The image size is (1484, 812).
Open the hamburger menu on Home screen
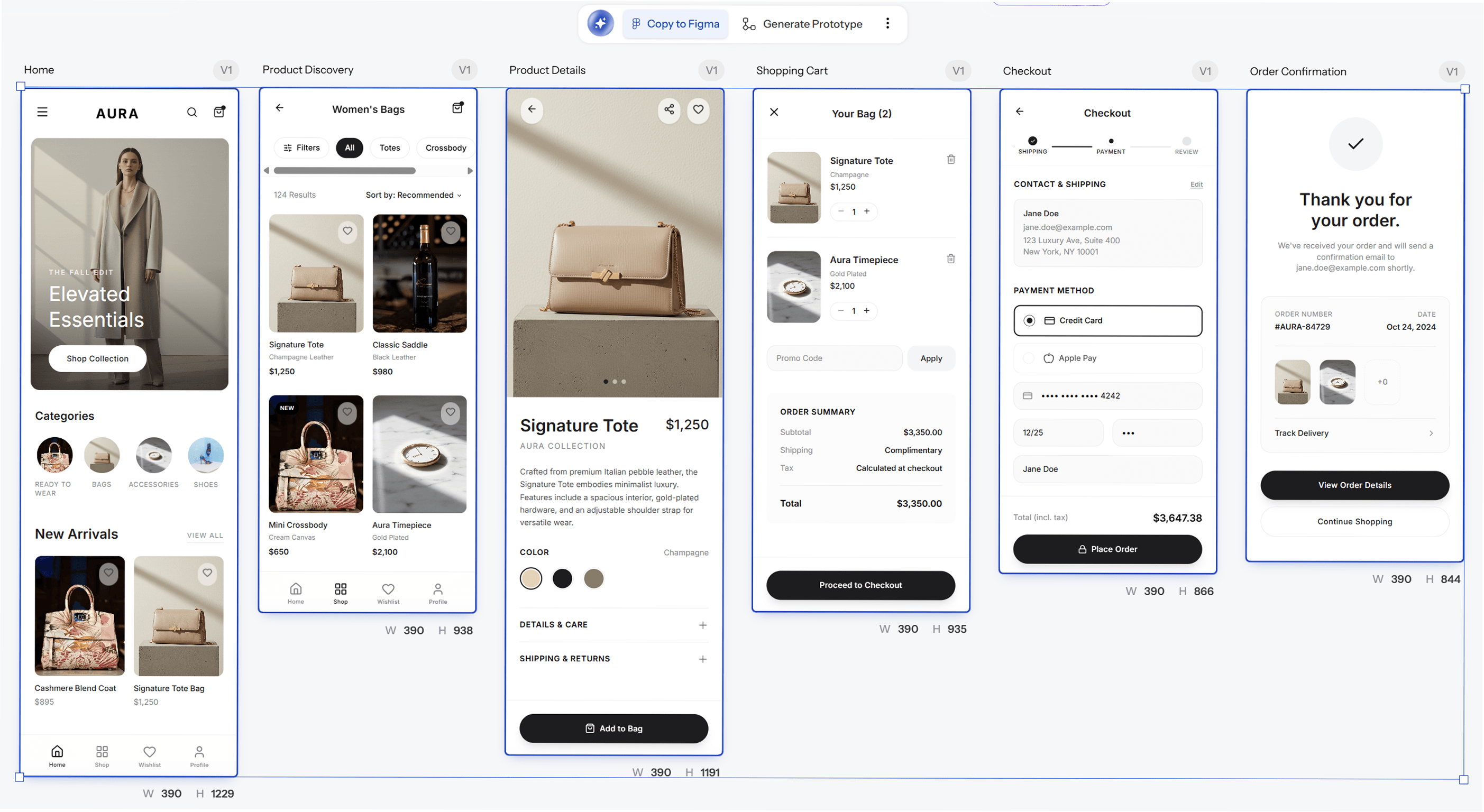tap(43, 112)
